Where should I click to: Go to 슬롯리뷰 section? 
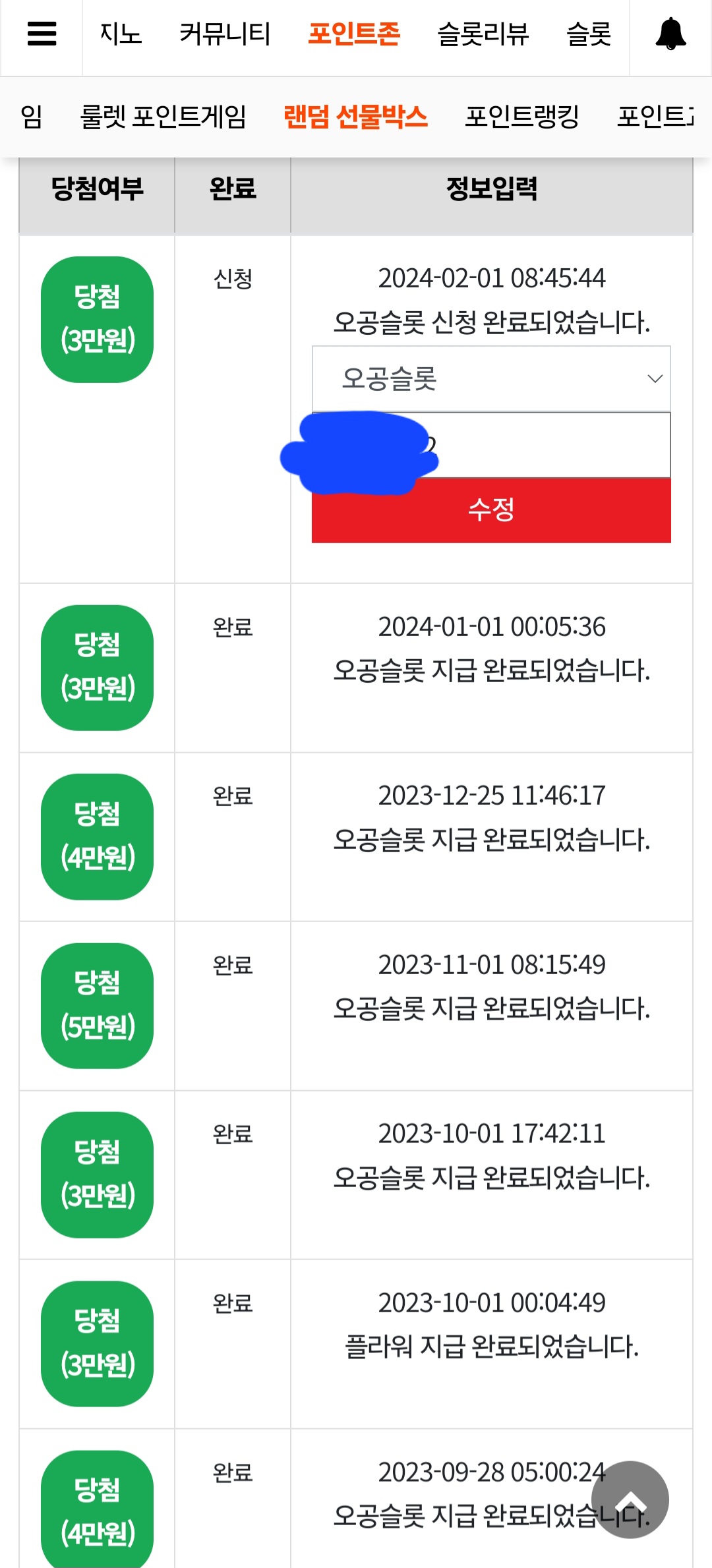[483, 34]
